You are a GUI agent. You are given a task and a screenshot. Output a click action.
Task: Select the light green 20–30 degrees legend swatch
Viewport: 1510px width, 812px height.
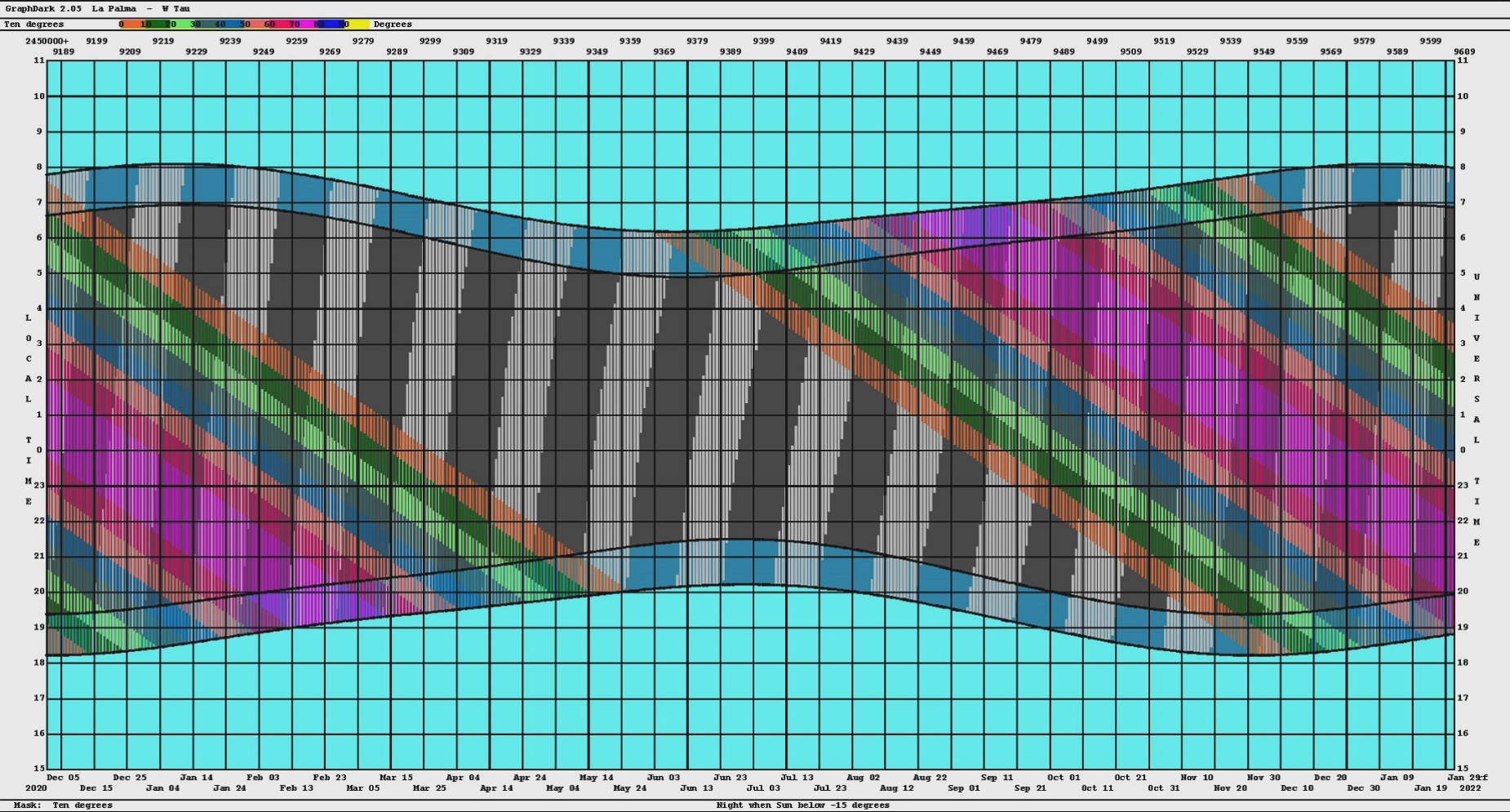[x=181, y=24]
